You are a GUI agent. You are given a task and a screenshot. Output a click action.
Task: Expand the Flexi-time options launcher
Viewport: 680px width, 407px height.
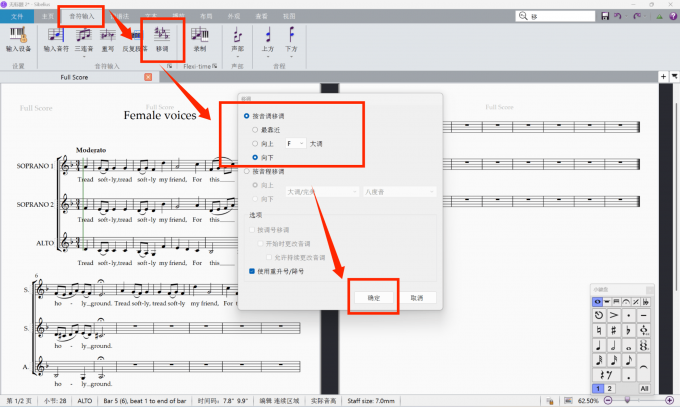click(215, 66)
